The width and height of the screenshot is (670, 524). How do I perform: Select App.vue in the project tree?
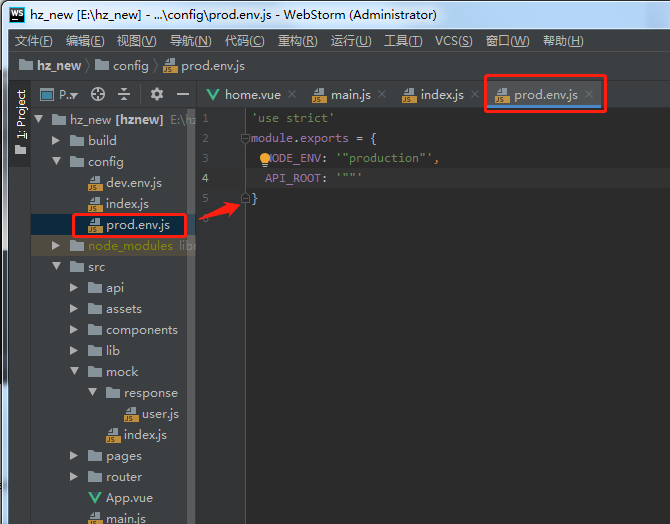tap(120, 498)
